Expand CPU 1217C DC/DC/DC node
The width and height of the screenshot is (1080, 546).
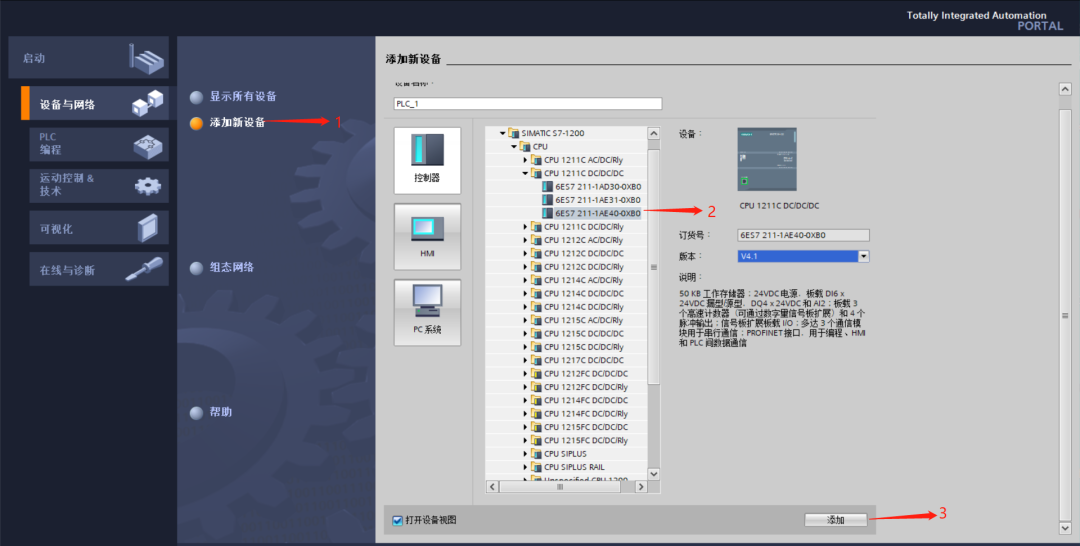point(525,360)
